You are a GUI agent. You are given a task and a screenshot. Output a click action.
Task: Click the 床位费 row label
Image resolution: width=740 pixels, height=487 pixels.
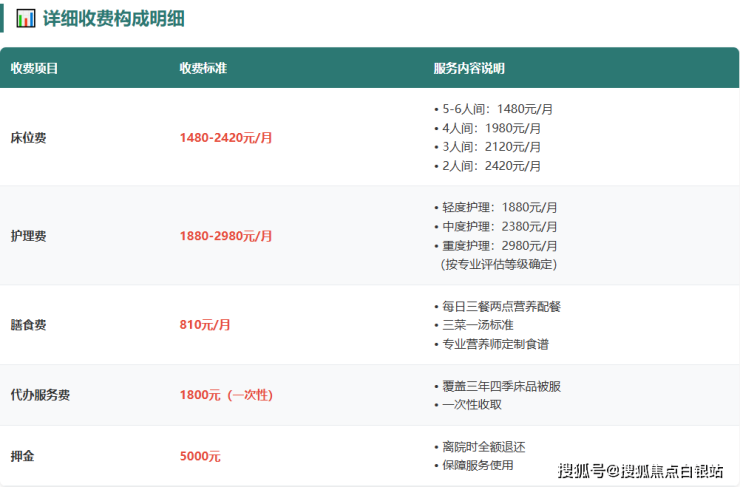(x=28, y=138)
